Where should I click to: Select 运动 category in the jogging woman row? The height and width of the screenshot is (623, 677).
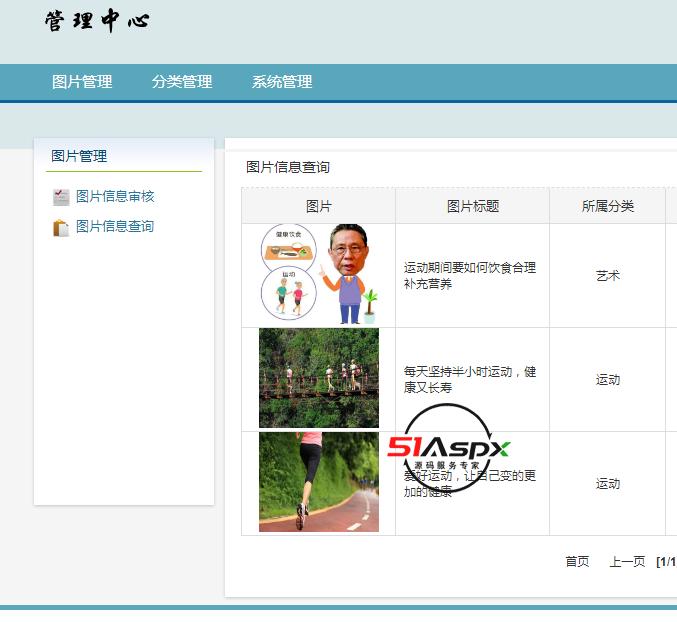point(607,484)
